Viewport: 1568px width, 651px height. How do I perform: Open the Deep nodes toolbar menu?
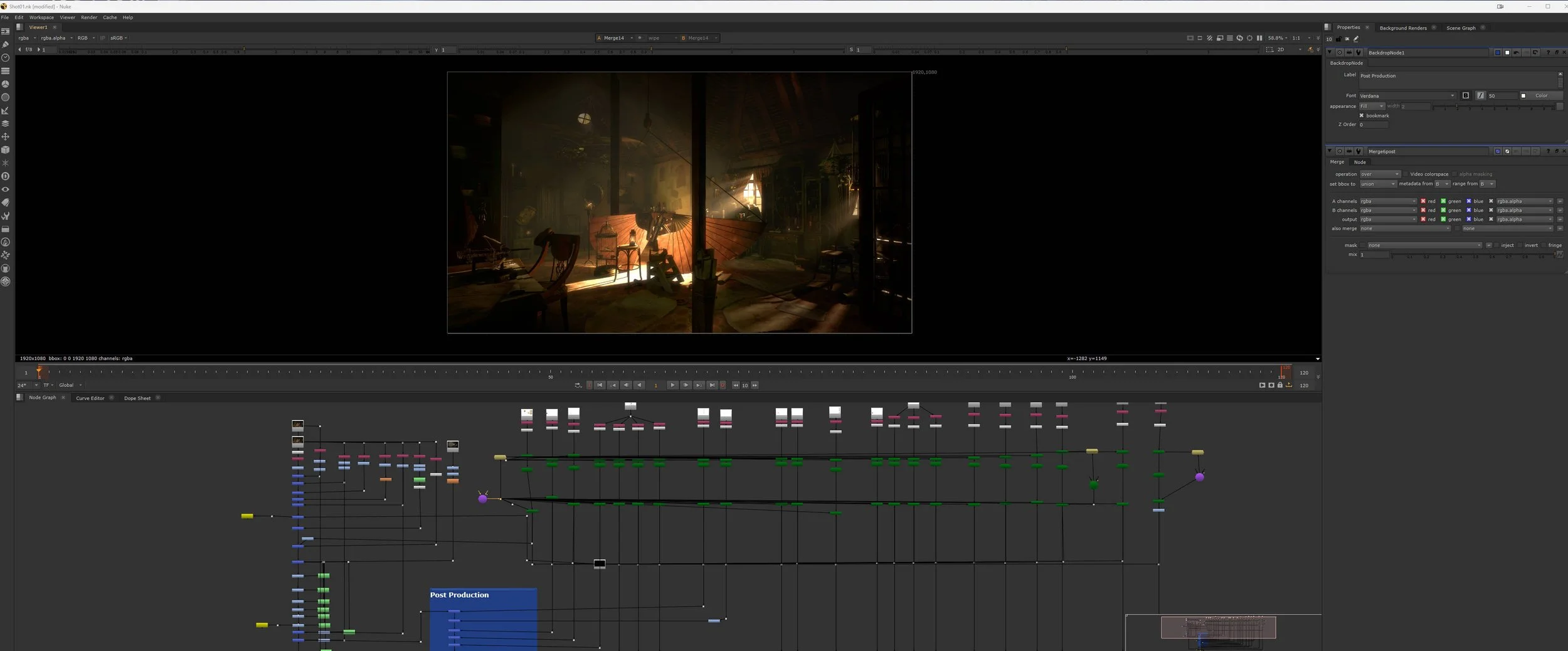[6, 176]
